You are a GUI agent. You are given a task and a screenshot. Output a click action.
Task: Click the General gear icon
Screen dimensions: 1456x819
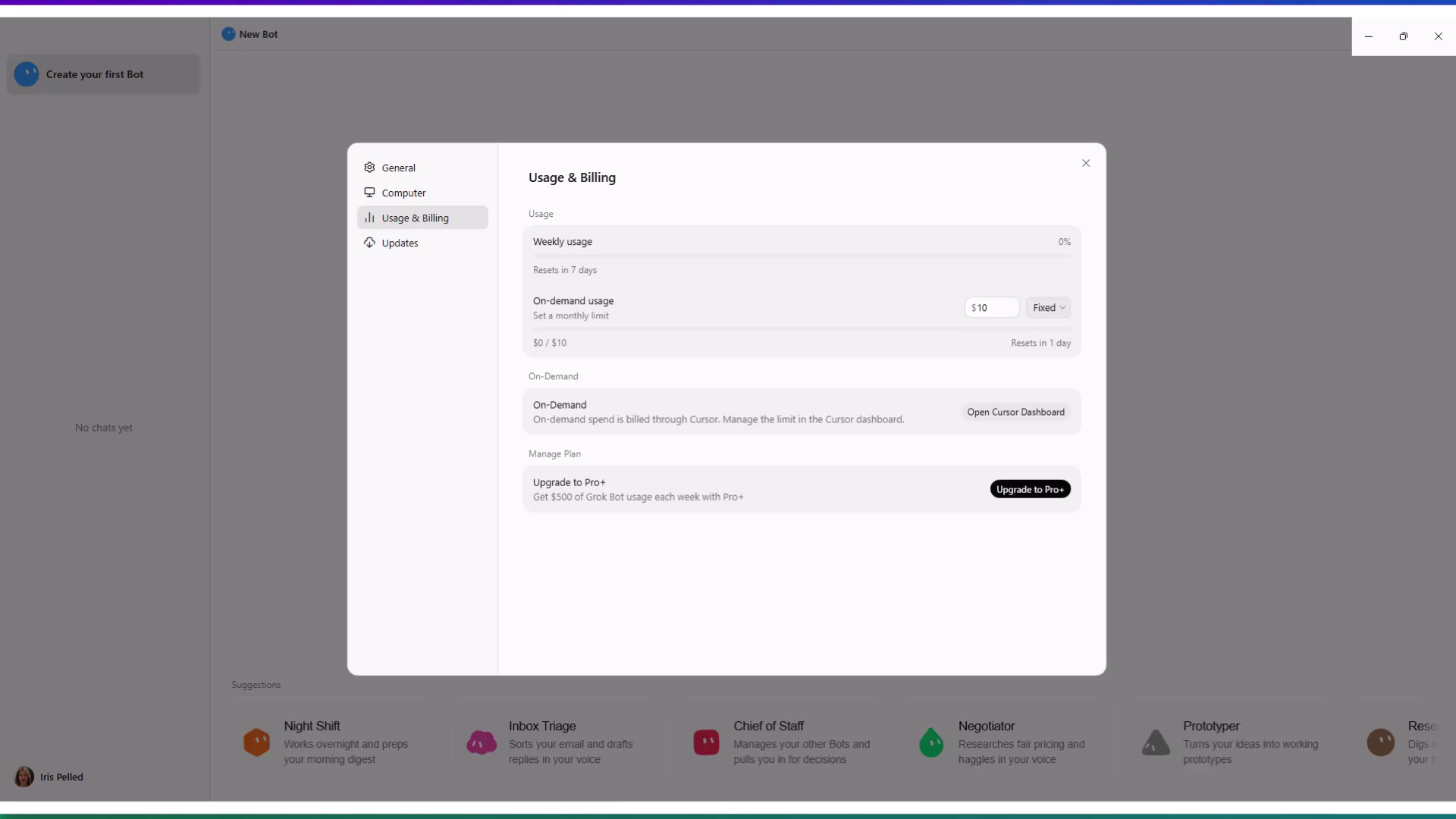point(369,168)
